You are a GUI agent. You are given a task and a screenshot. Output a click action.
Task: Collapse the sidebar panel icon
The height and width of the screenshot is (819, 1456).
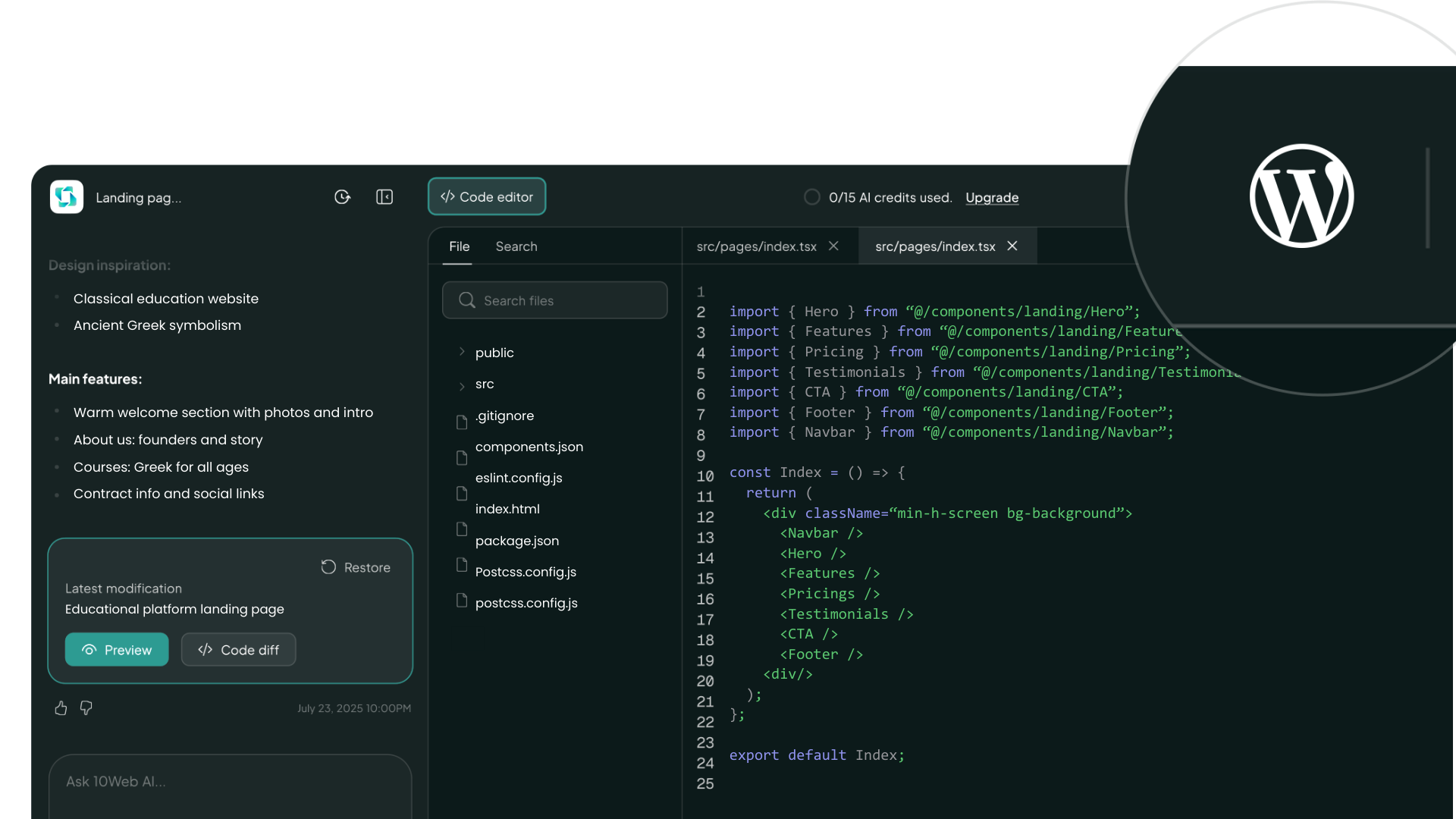point(384,197)
